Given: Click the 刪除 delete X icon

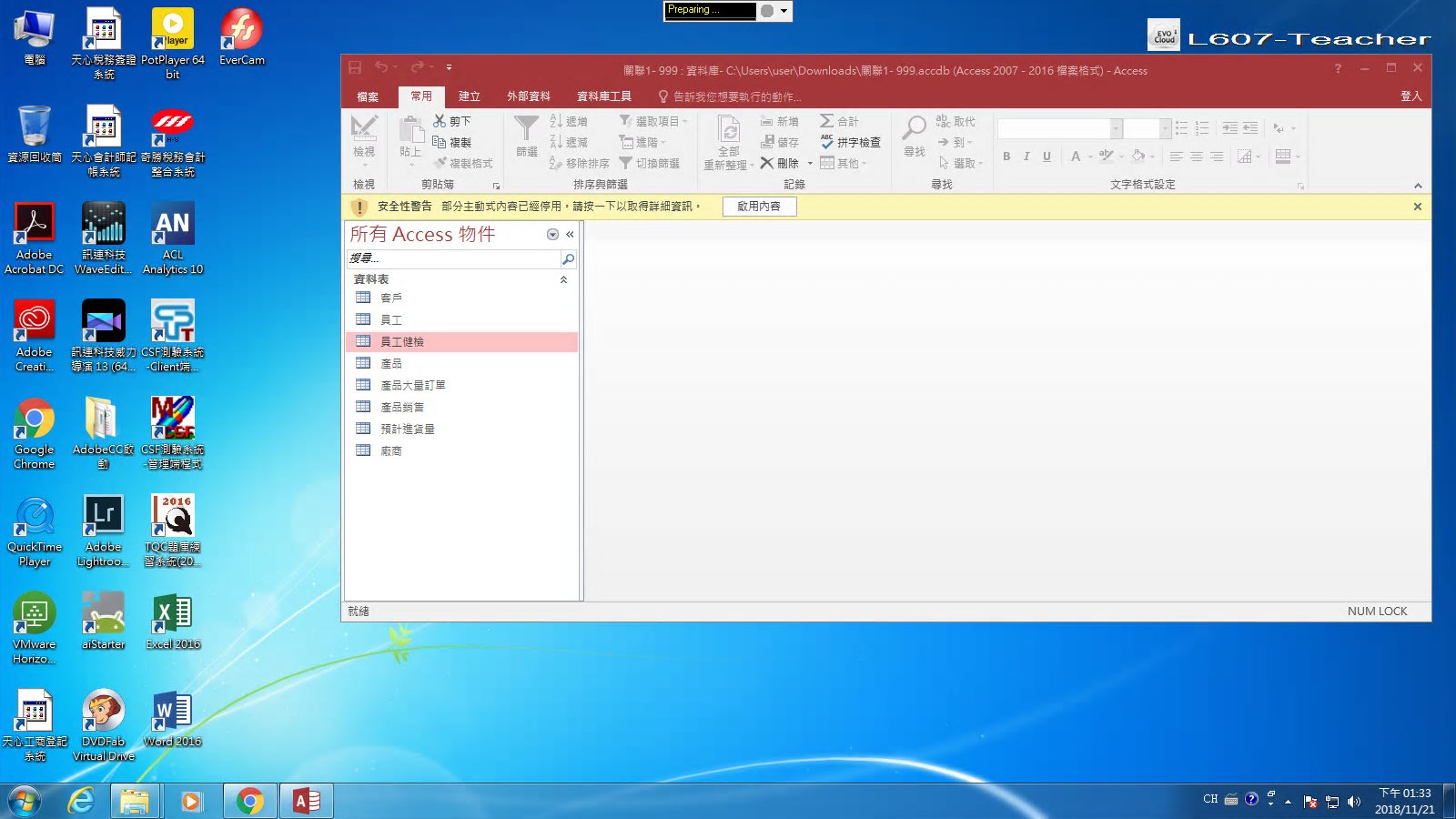Looking at the screenshot, I should coord(767,163).
